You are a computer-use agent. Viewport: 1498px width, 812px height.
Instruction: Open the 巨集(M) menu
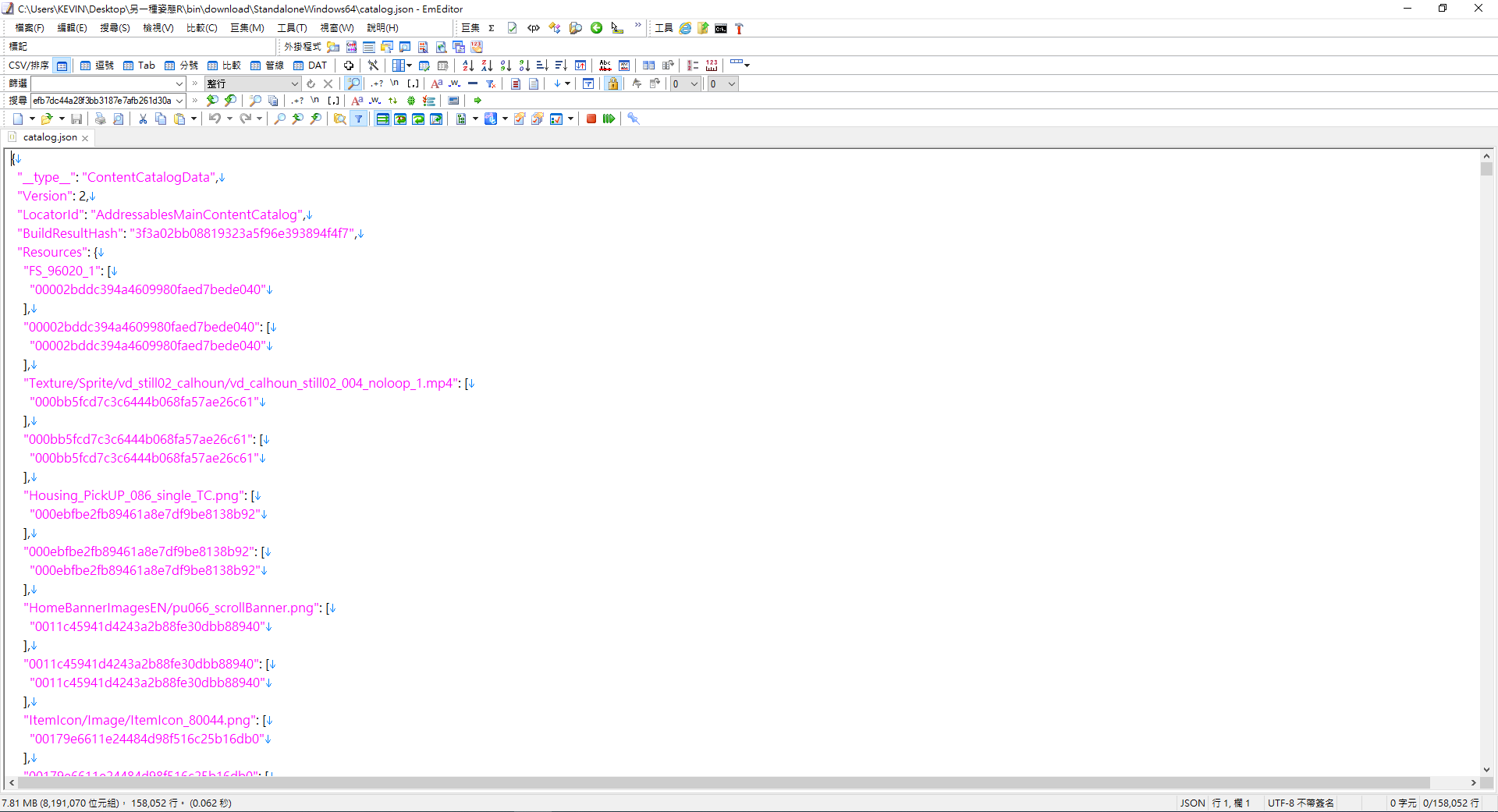(x=247, y=28)
